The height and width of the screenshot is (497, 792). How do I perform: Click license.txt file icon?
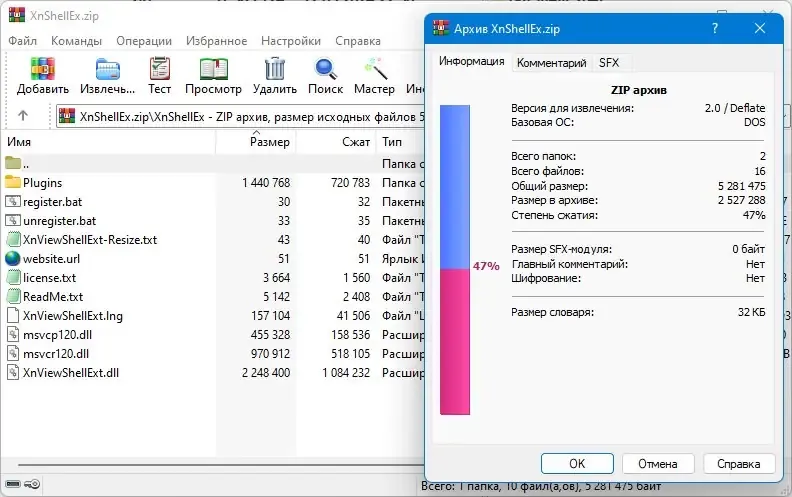click(x=14, y=277)
